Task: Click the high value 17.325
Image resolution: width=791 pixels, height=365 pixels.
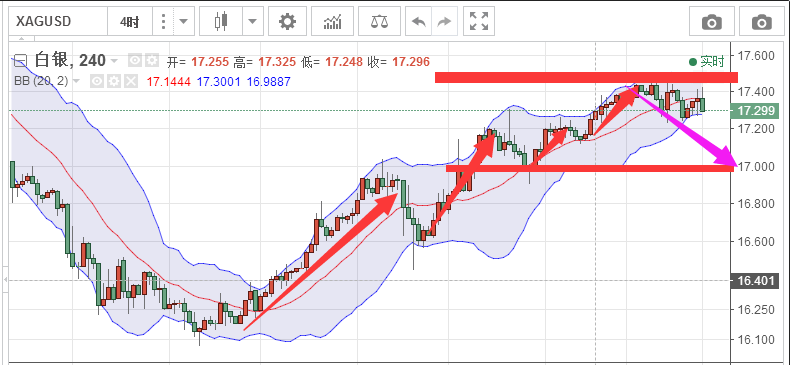Action: [276, 62]
